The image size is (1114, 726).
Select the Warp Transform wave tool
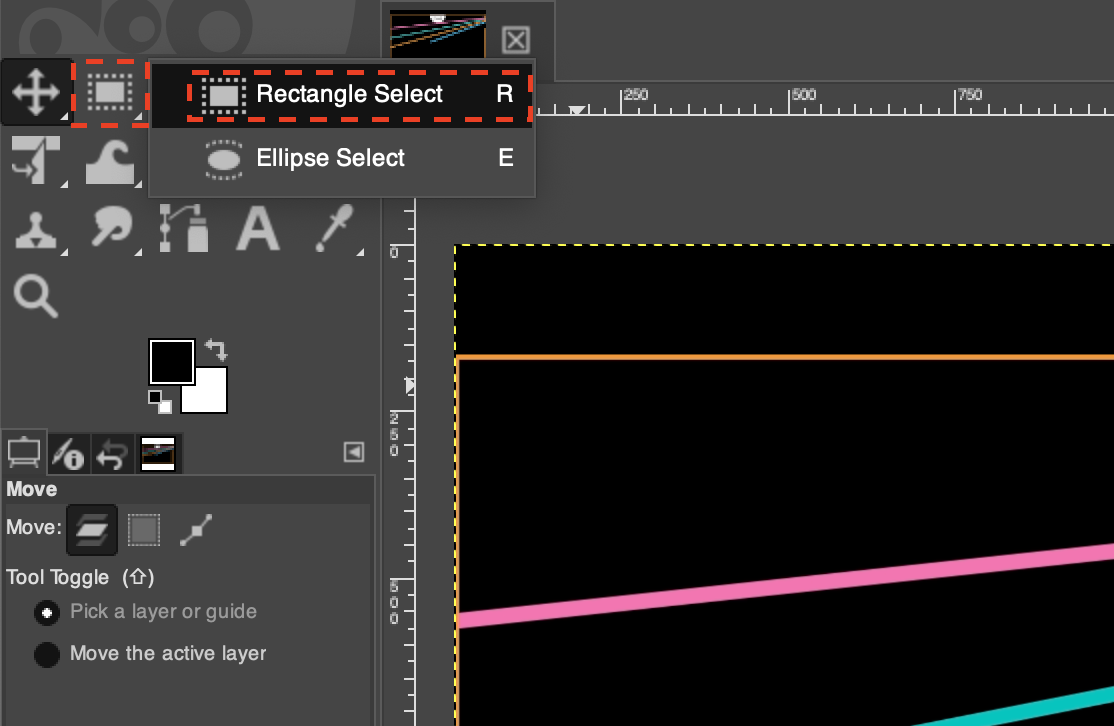[x=109, y=160]
